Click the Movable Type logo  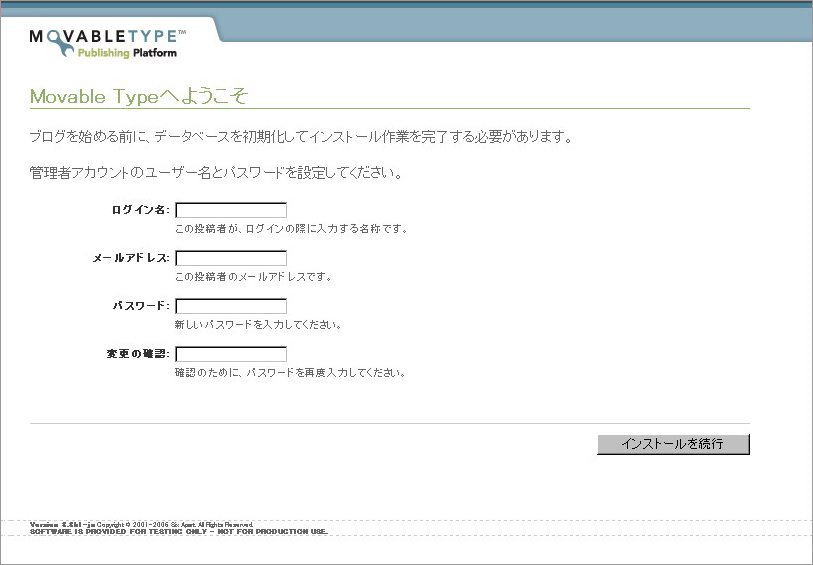107,44
